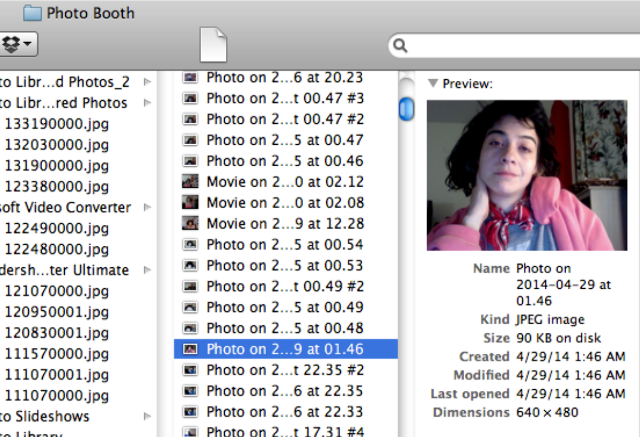This screenshot has height=437, width=640.
Task: Click the blue column scrollbar thumb
Action: pos(406,109)
